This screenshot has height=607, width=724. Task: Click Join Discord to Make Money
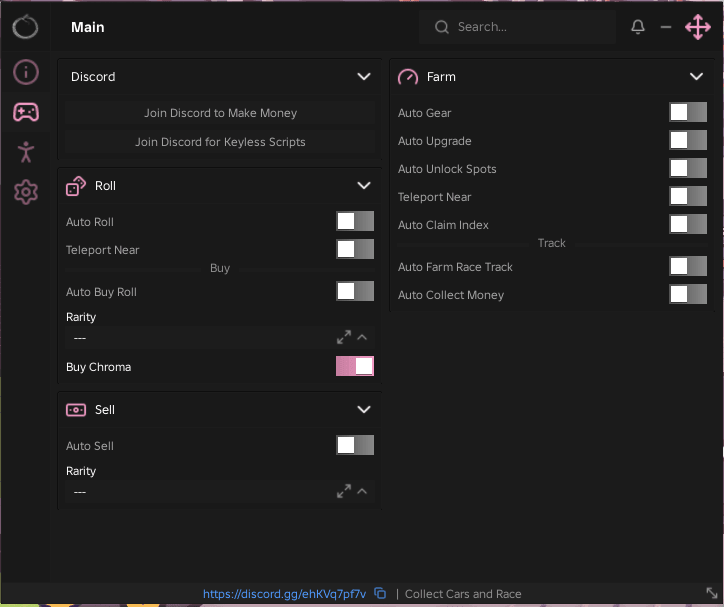point(220,113)
